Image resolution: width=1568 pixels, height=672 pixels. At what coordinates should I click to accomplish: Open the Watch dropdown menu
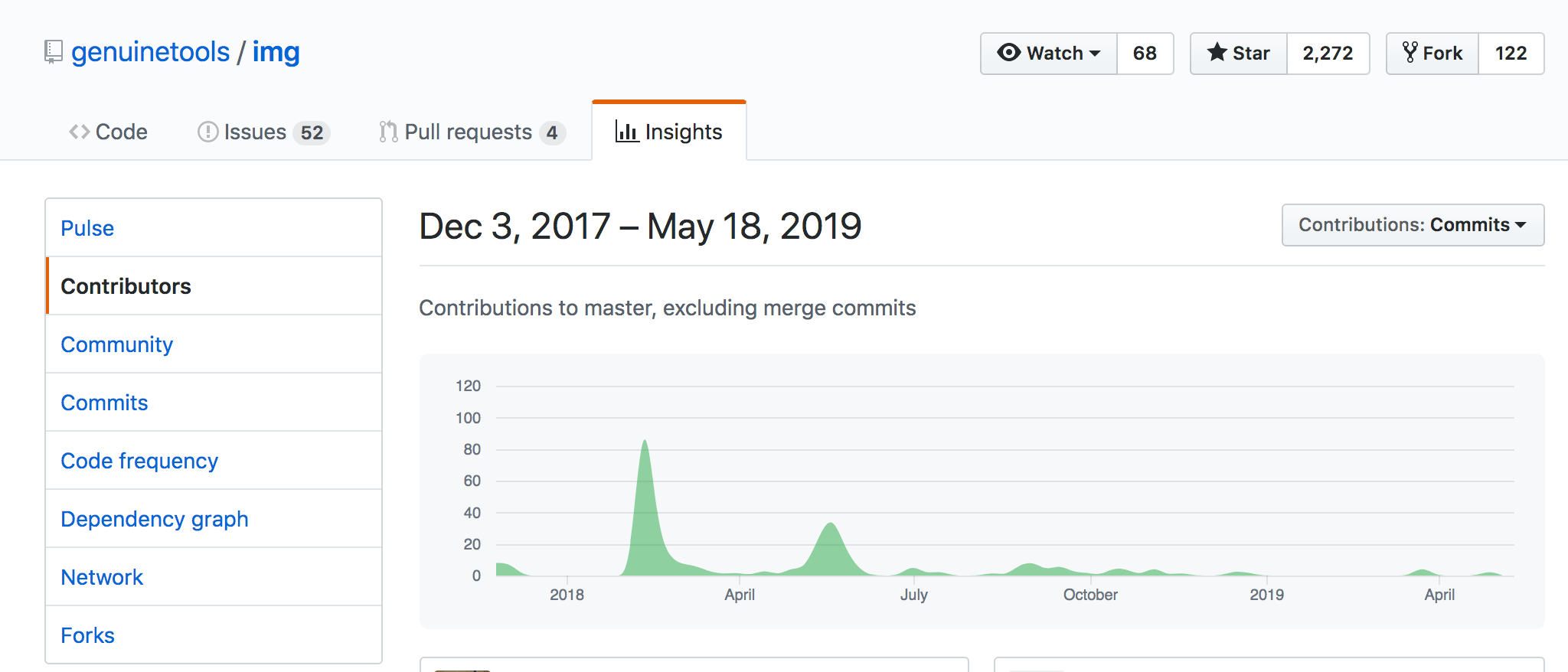click(x=1048, y=54)
